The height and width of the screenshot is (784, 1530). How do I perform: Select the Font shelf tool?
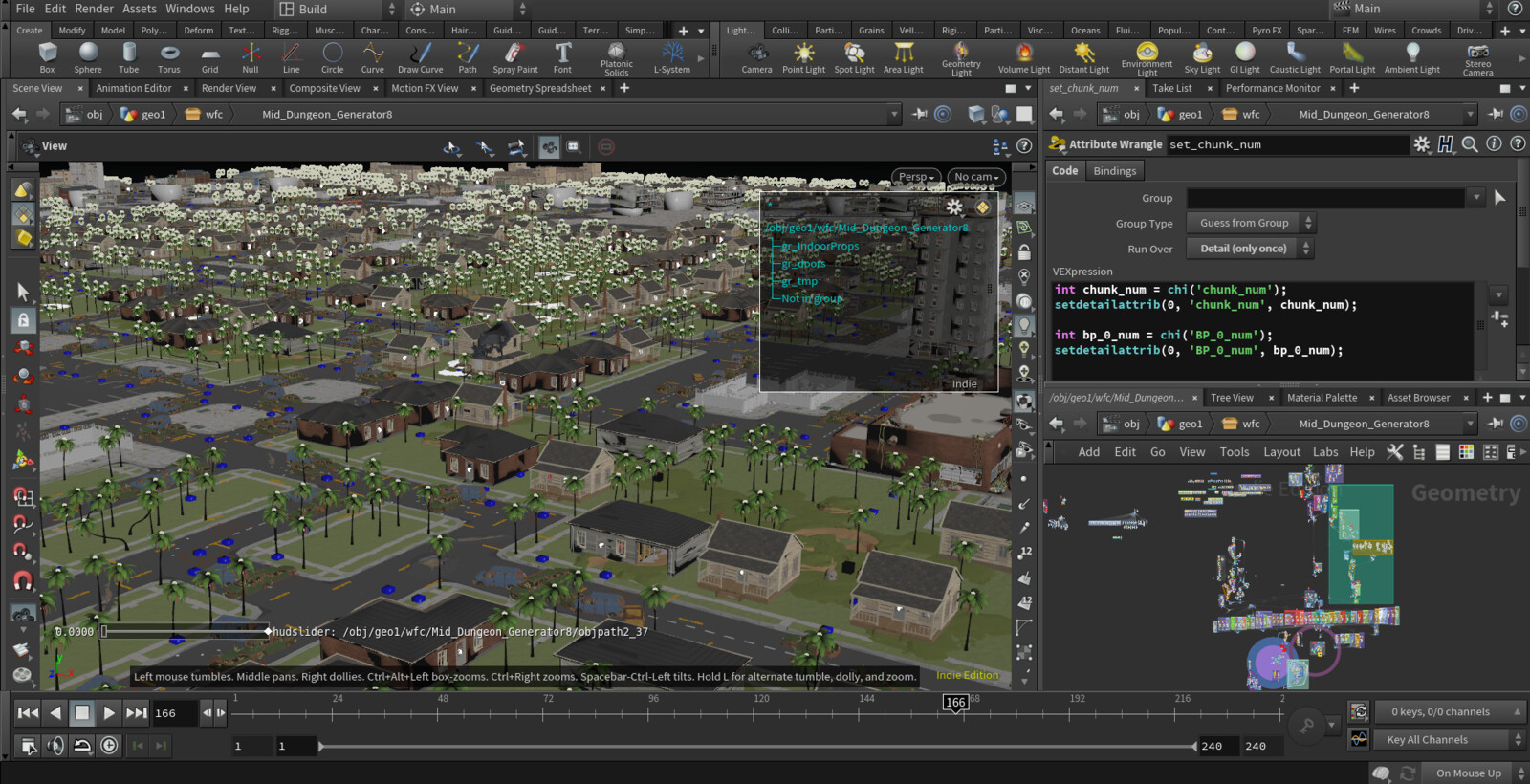tap(562, 57)
